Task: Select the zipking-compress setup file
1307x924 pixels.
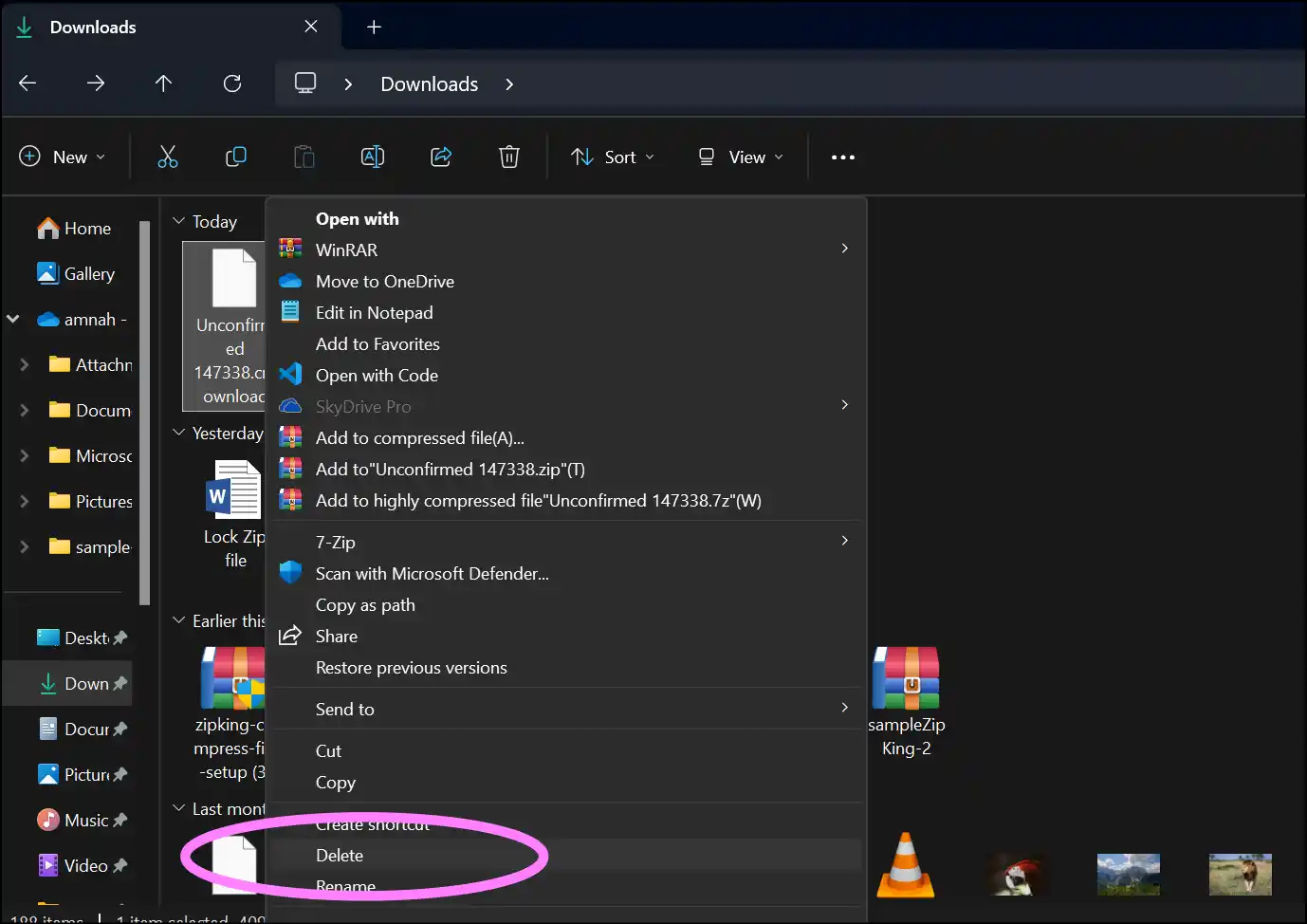Action: pyautogui.click(x=230, y=714)
